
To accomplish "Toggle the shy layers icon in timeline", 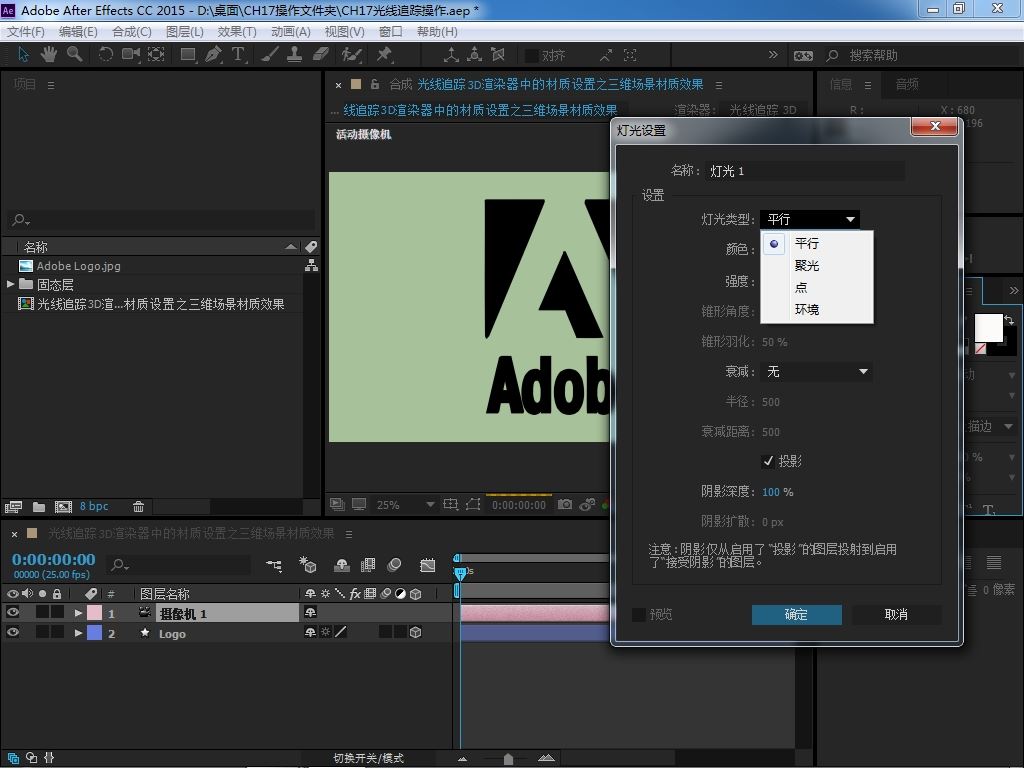I will click(342, 566).
